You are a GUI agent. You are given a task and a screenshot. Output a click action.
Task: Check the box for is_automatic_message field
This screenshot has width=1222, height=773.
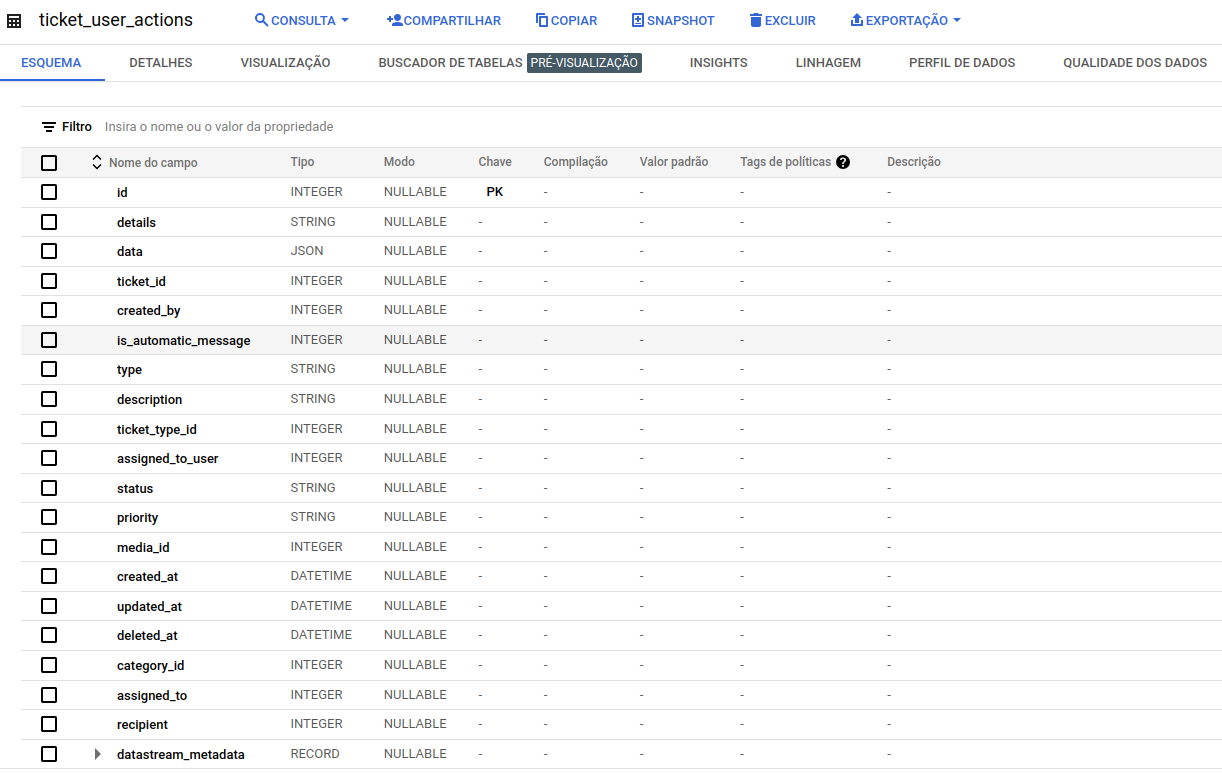click(49, 340)
